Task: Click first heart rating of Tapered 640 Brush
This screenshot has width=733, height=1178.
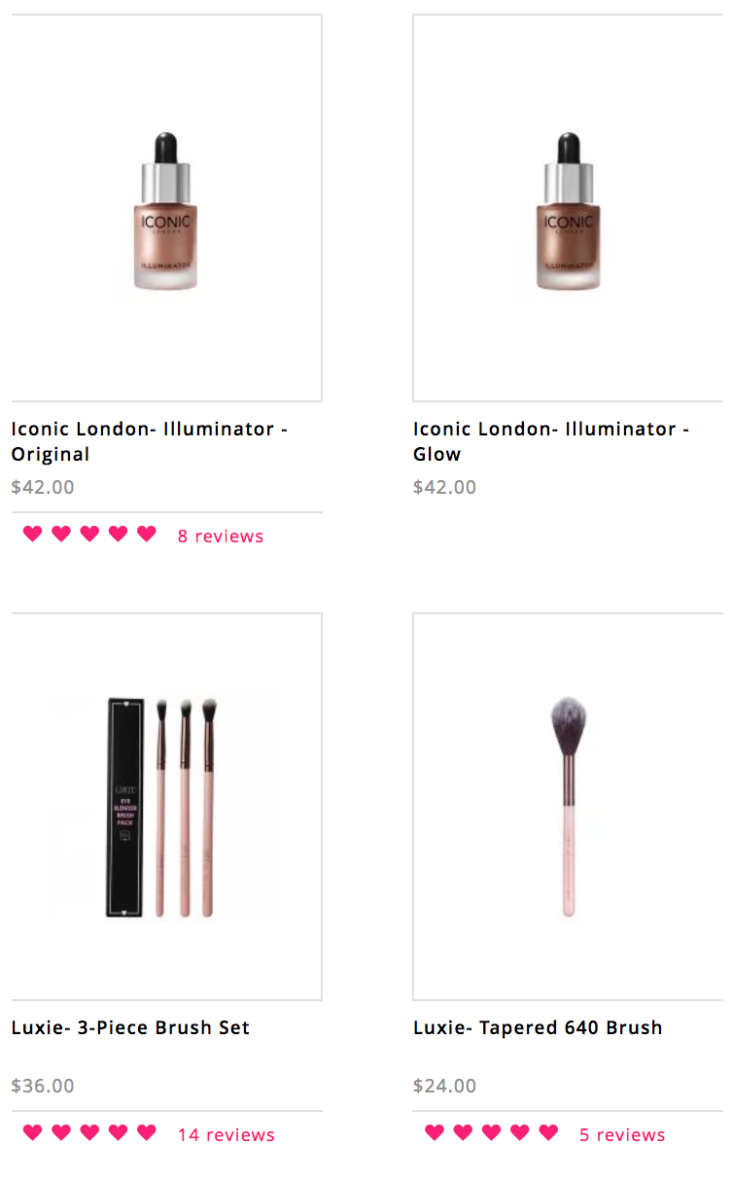Action: [x=434, y=1132]
